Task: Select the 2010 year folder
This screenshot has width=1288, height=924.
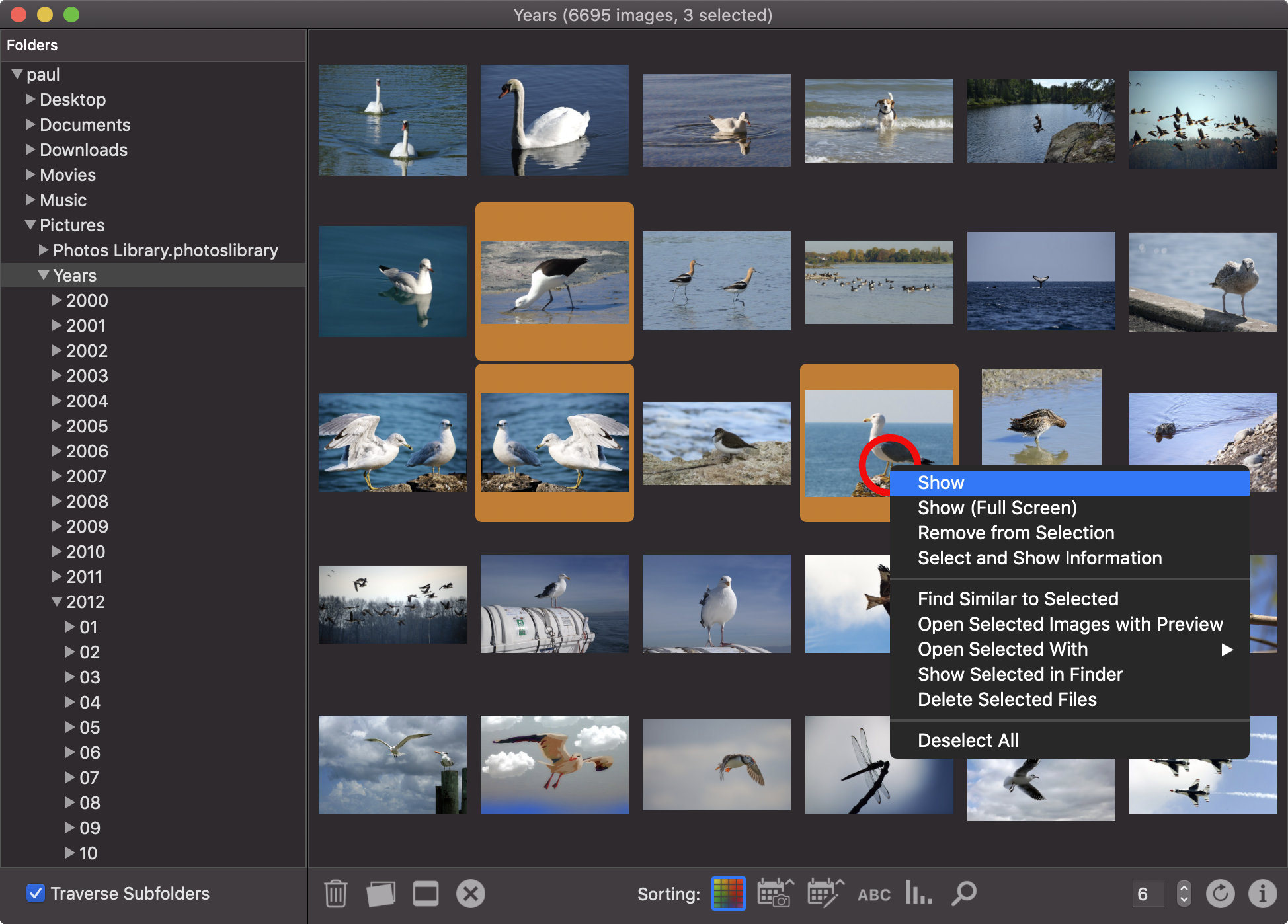Action: click(x=153, y=551)
